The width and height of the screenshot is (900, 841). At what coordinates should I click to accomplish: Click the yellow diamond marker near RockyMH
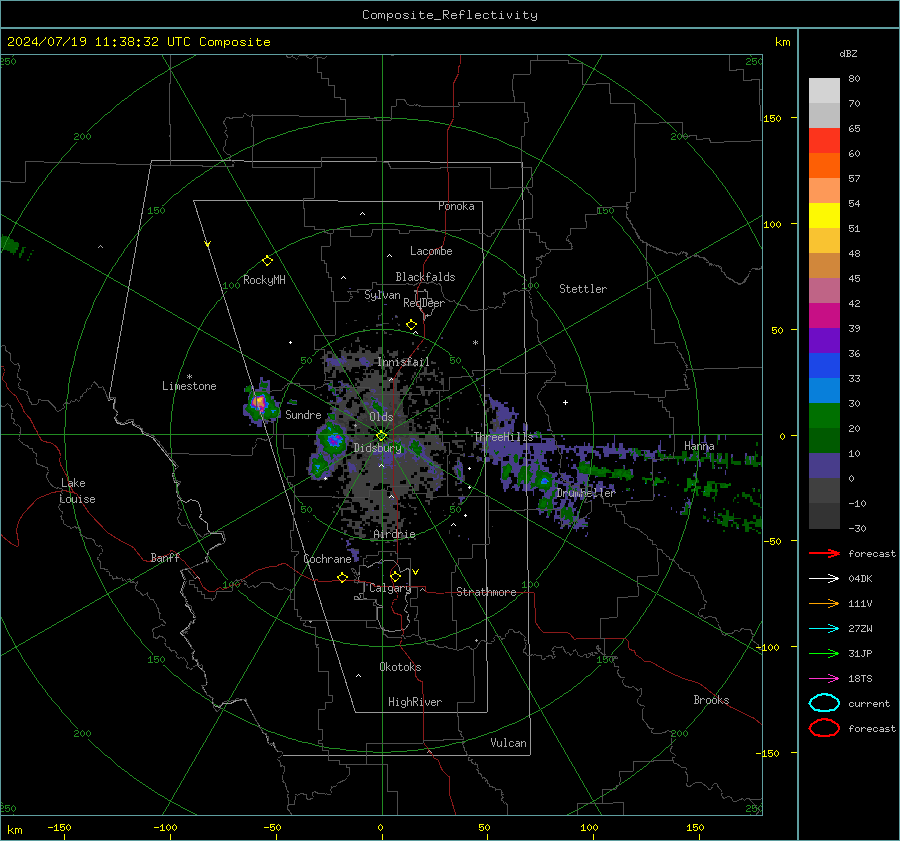point(267,261)
